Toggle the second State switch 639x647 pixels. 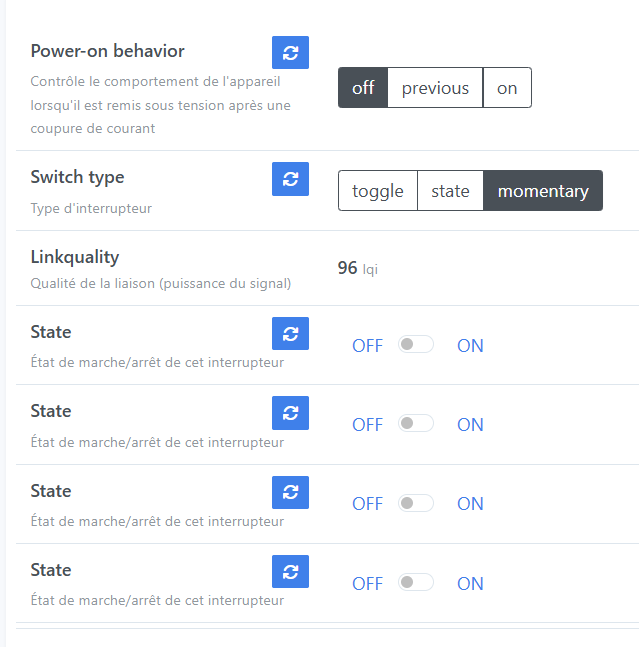(416, 424)
